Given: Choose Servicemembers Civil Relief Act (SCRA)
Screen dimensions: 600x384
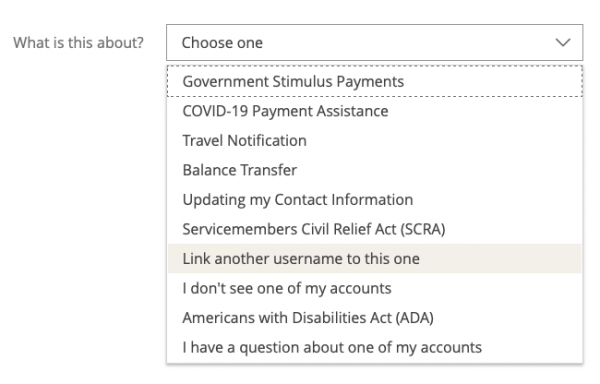Looking at the screenshot, I should [x=375, y=229].
